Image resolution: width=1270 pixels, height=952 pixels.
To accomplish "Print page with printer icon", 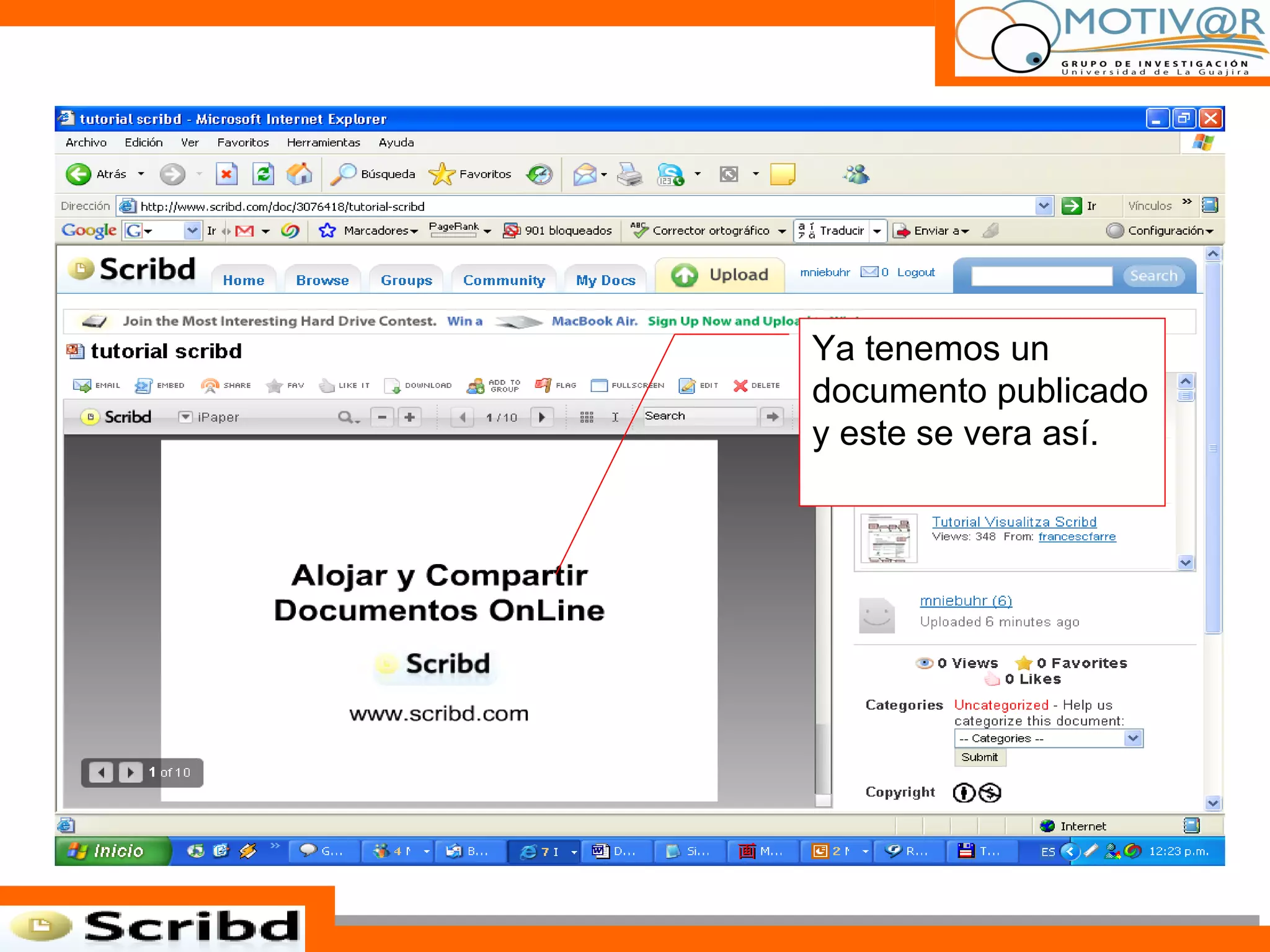I will click(x=630, y=174).
